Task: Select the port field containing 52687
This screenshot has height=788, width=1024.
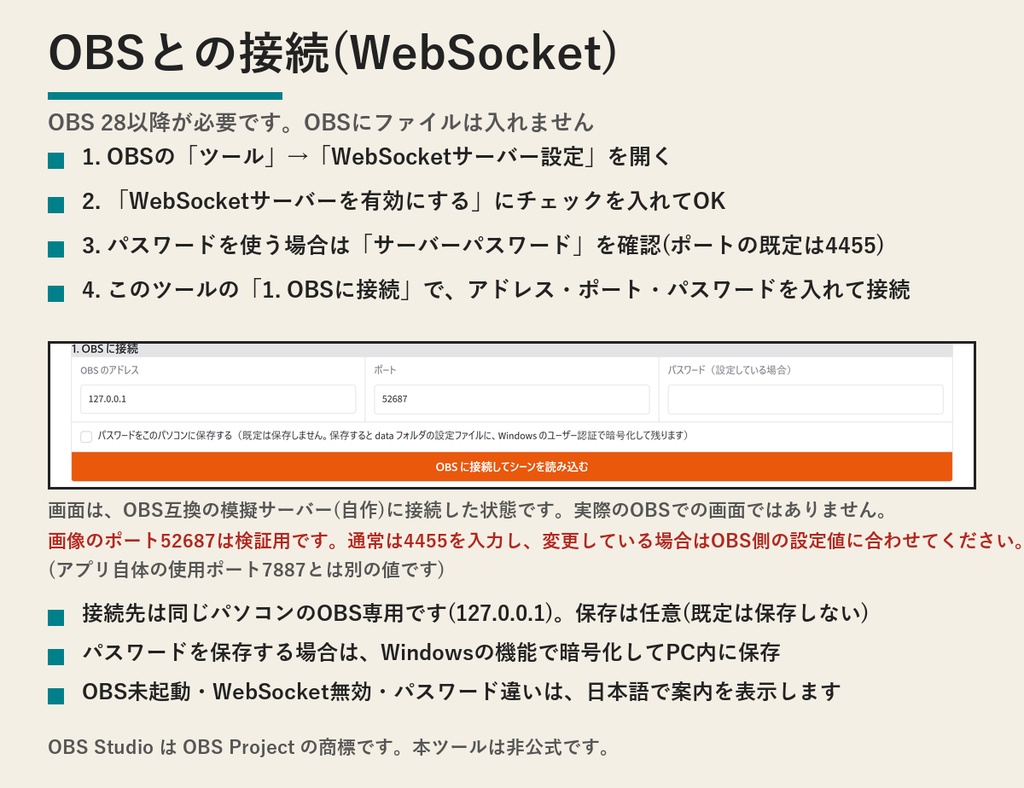Action: (511, 399)
